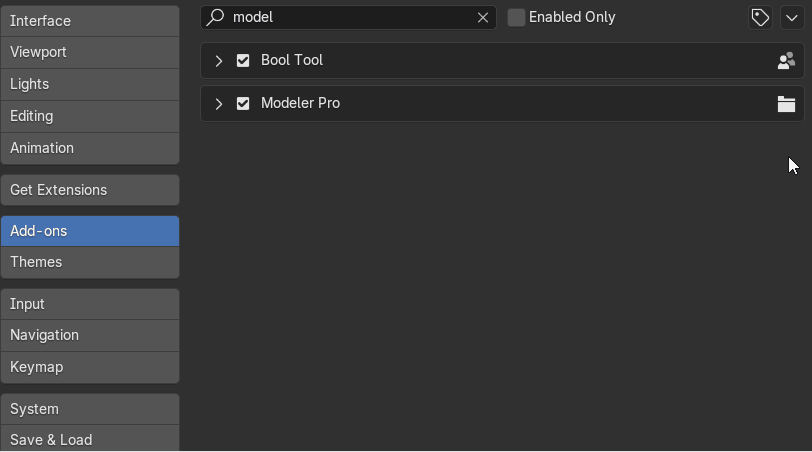Expand the Bool Tool details
This screenshot has width=812, height=452.
tap(219, 61)
